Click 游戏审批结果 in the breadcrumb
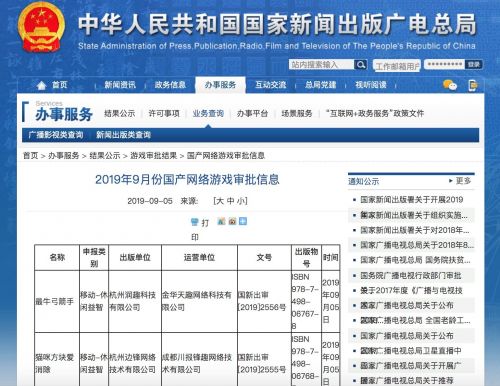500x386 pixels. point(154,156)
